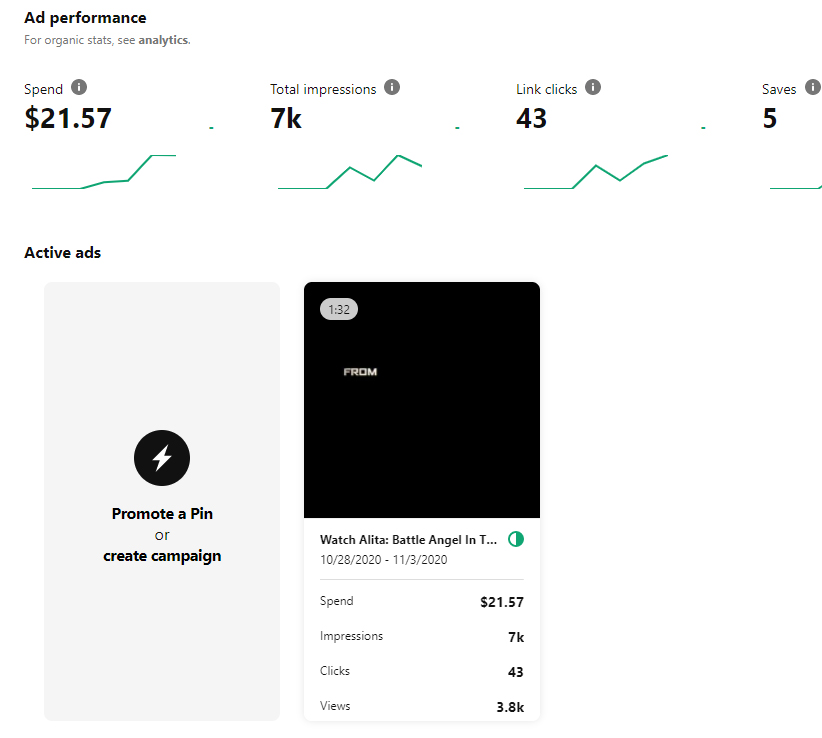Click the create campaign link
Image resolution: width=822 pixels, height=738 pixels.
(162, 556)
